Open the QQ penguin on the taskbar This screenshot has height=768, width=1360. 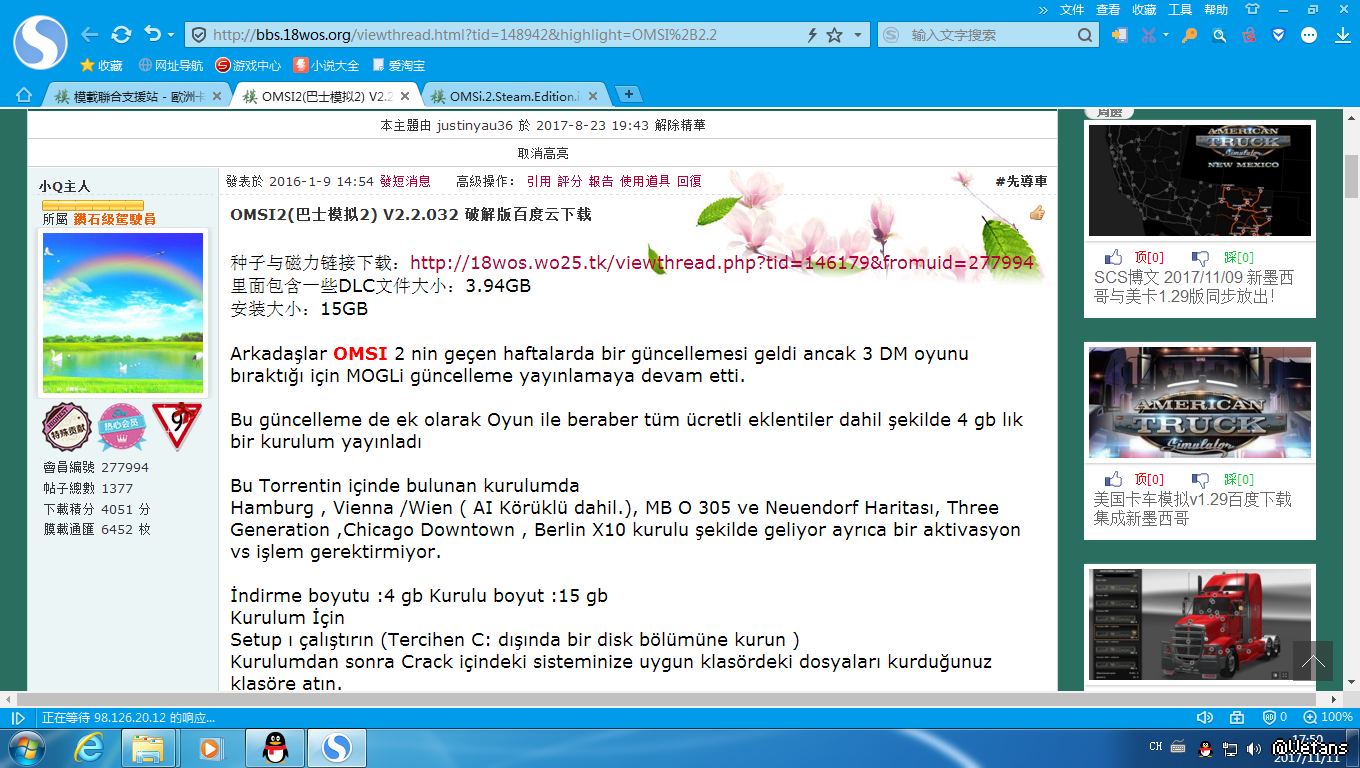pos(276,747)
